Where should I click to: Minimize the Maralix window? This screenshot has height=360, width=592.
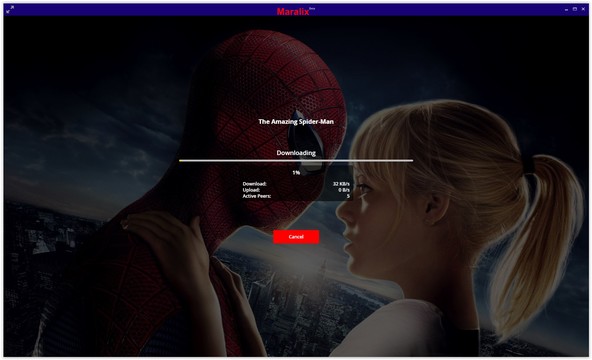click(x=566, y=9)
